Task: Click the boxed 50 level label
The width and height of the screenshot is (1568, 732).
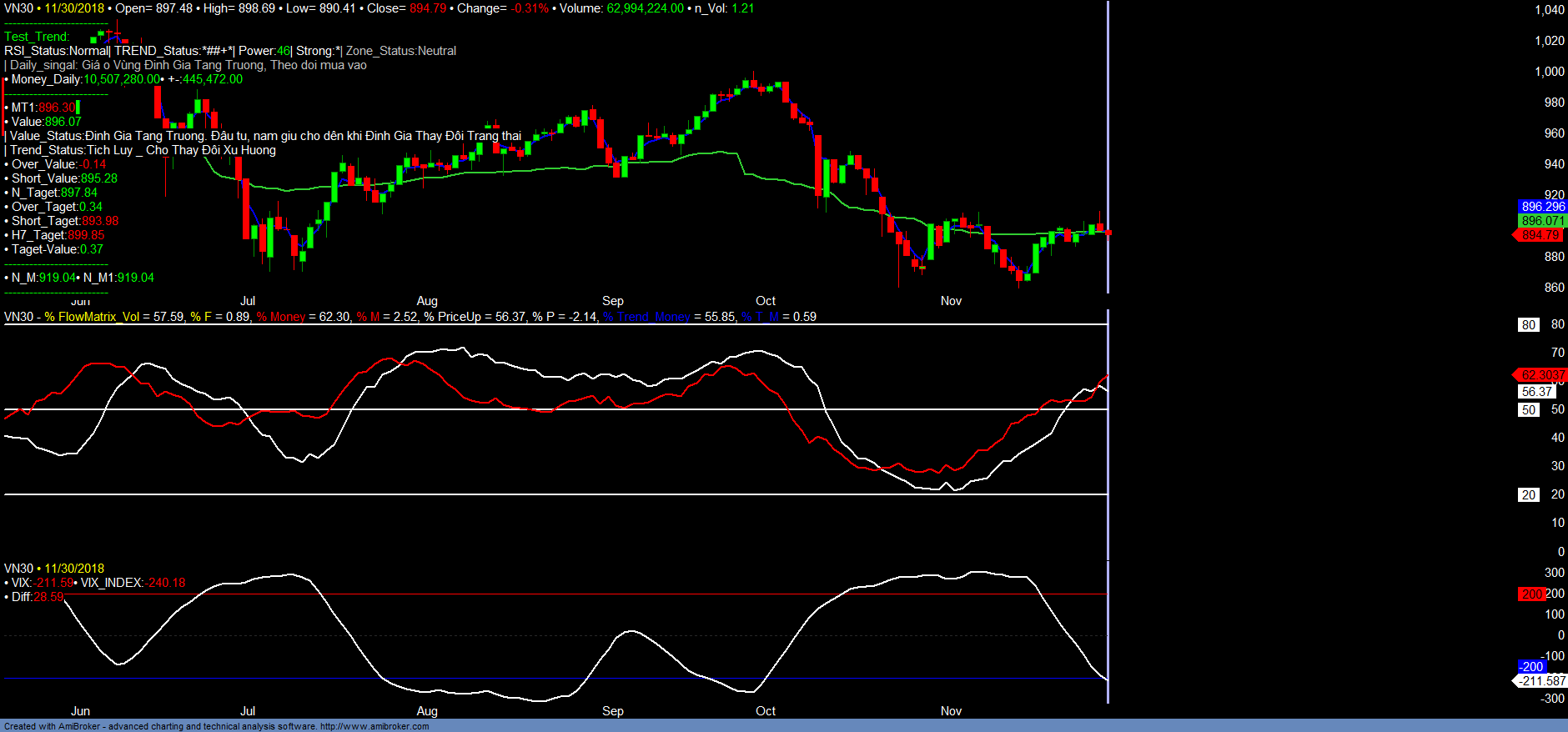Action: point(1528,410)
